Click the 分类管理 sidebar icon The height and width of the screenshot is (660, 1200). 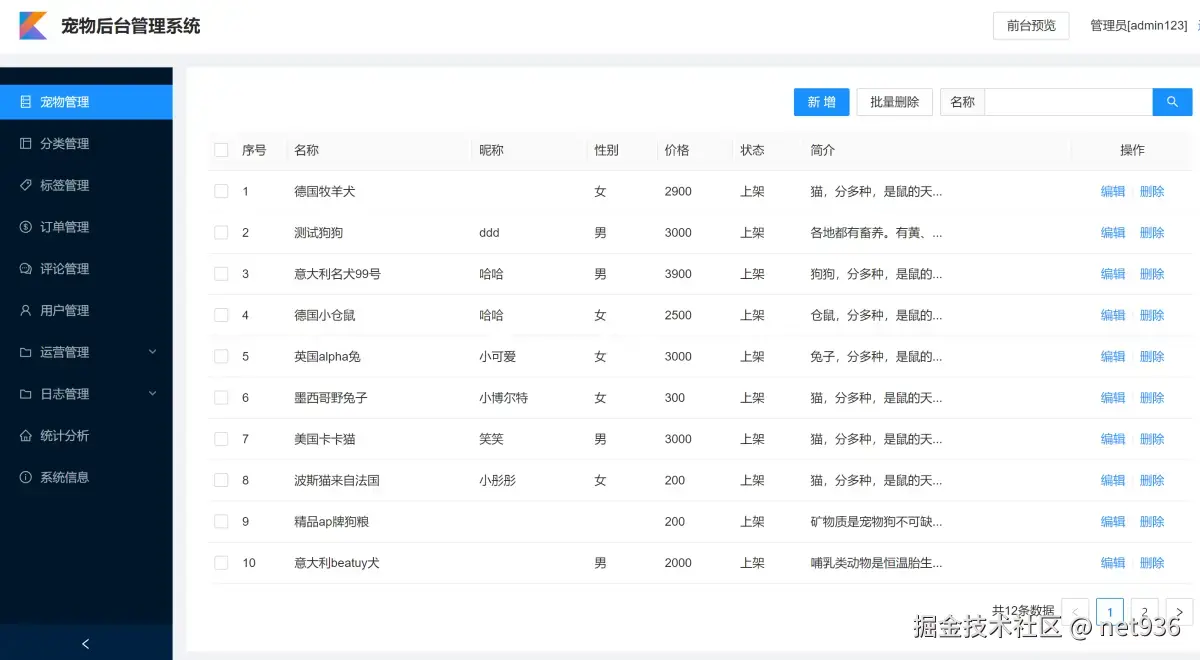pos(26,144)
